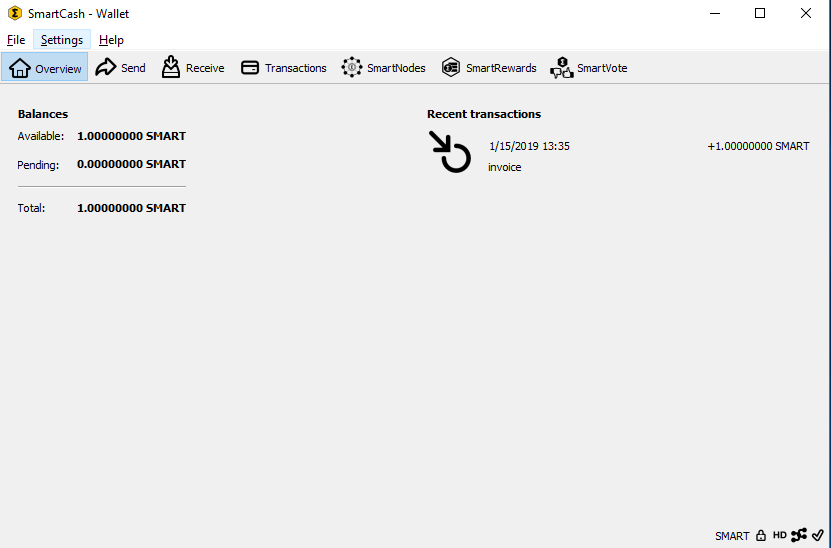Viewport: 831px width, 548px height.
Task: Switch to the SmartRewards tab label
Action: coord(501,68)
